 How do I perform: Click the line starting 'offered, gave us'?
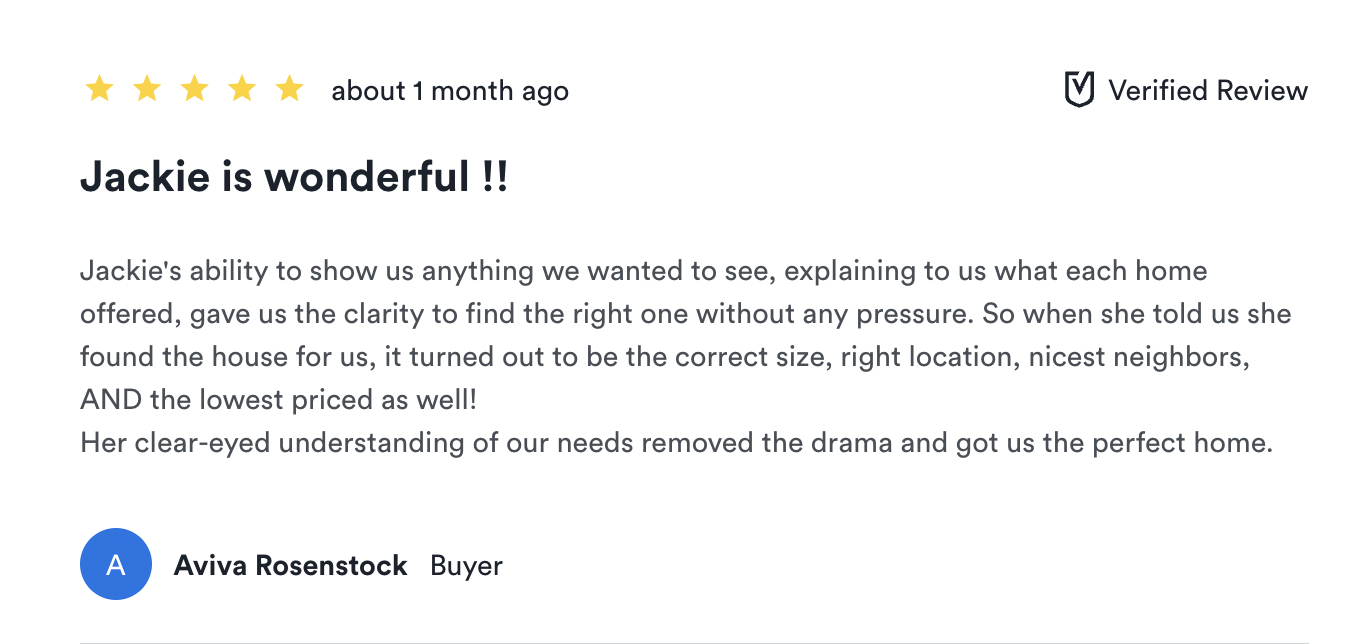point(685,314)
